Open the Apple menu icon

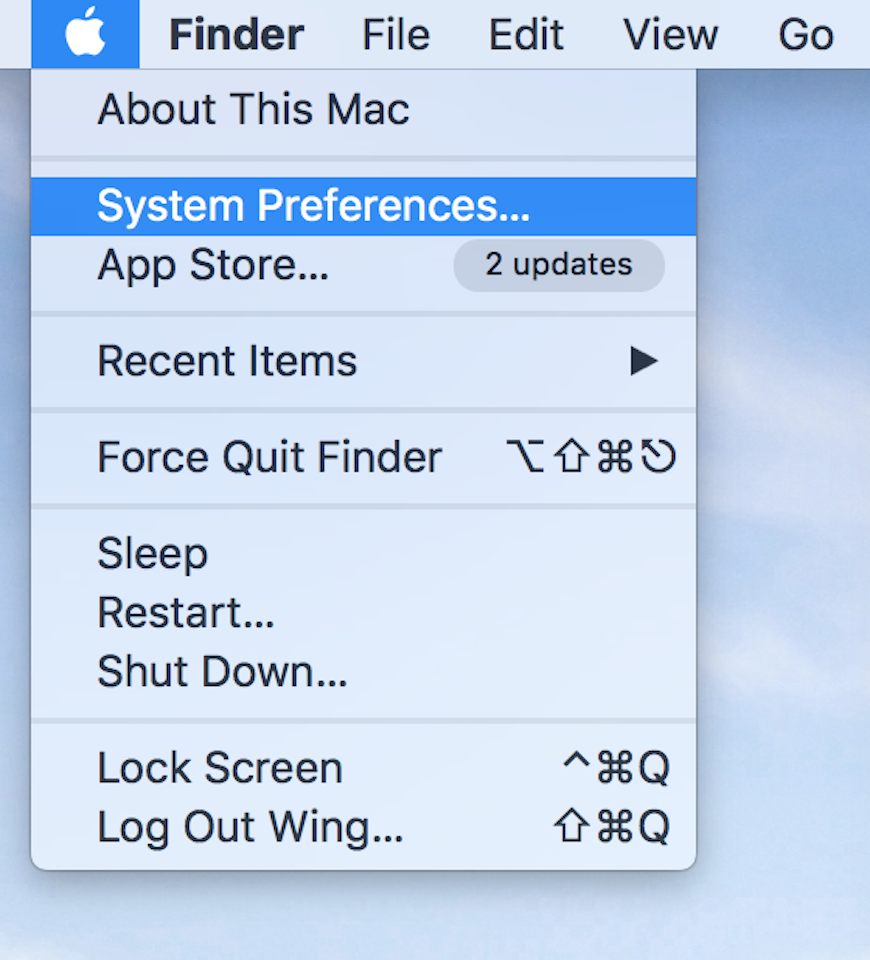[x=85, y=33]
